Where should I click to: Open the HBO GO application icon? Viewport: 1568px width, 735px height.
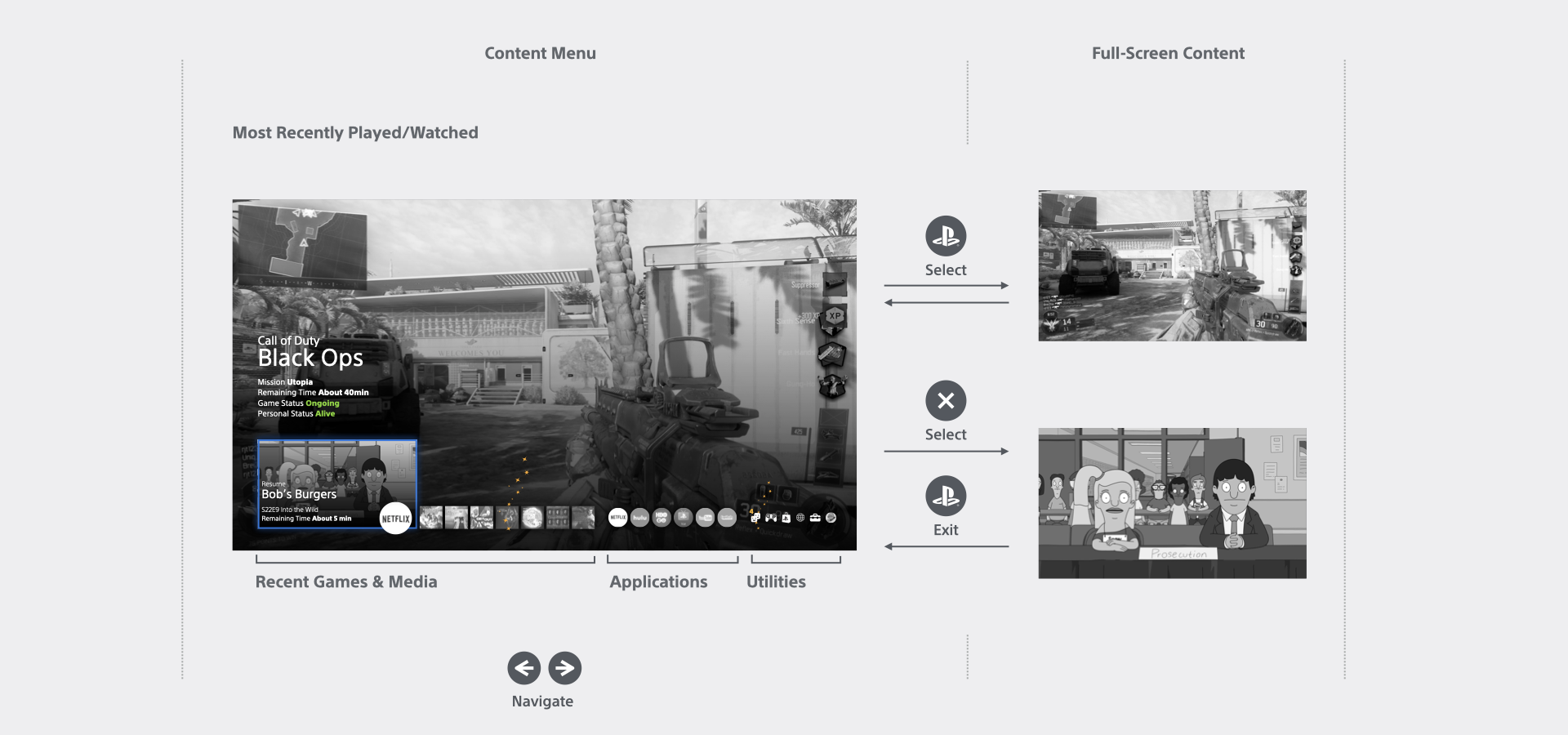661,518
